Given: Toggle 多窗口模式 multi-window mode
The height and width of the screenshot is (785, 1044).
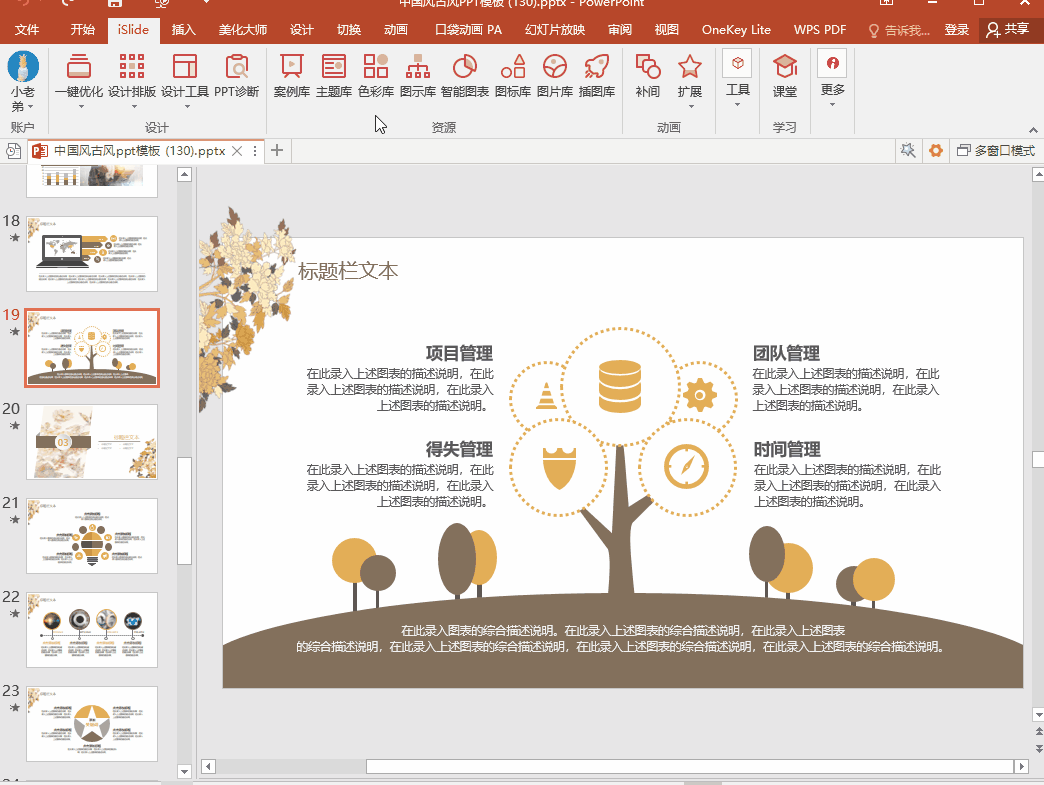Looking at the screenshot, I should pyautogui.click(x=995, y=151).
